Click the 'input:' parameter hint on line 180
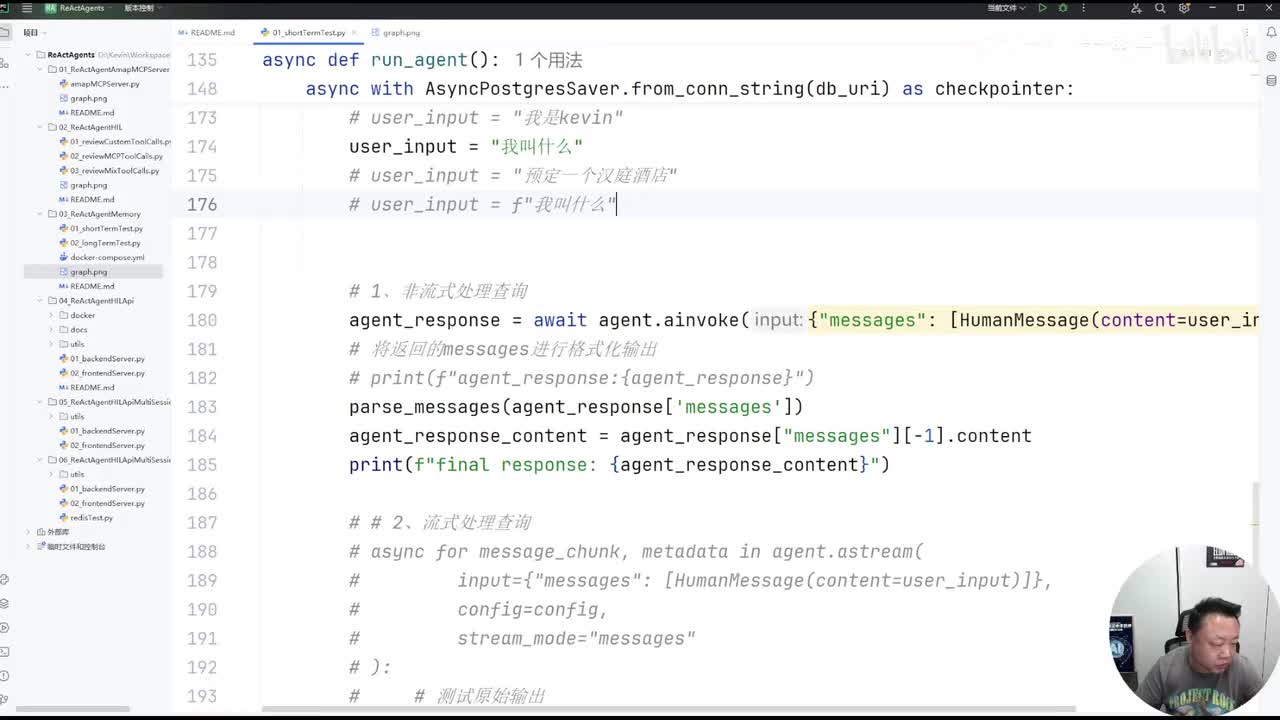 coord(778,320)
